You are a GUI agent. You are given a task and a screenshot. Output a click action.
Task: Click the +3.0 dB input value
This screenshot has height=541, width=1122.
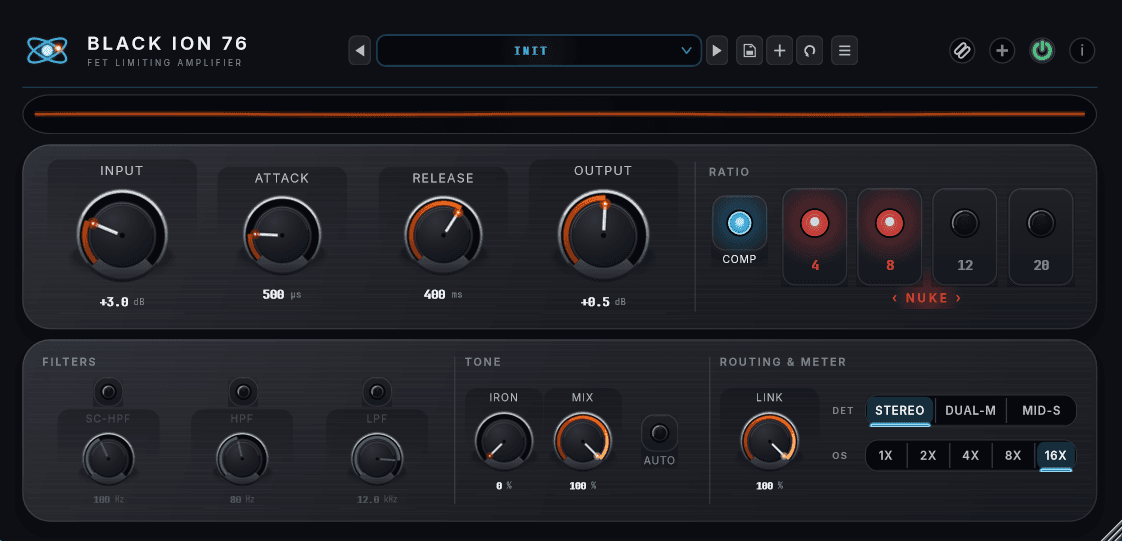[122, 302]
